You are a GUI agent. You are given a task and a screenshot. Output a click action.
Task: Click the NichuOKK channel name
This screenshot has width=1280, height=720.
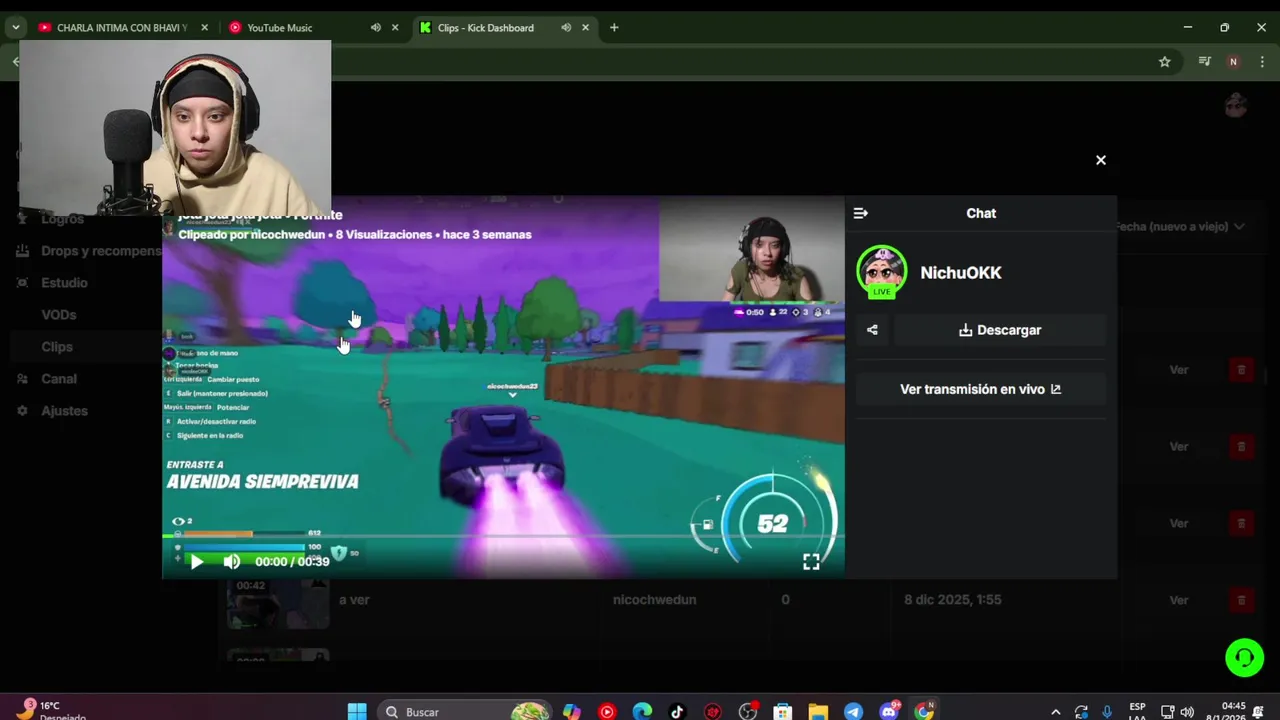click(x=961, y=273)
